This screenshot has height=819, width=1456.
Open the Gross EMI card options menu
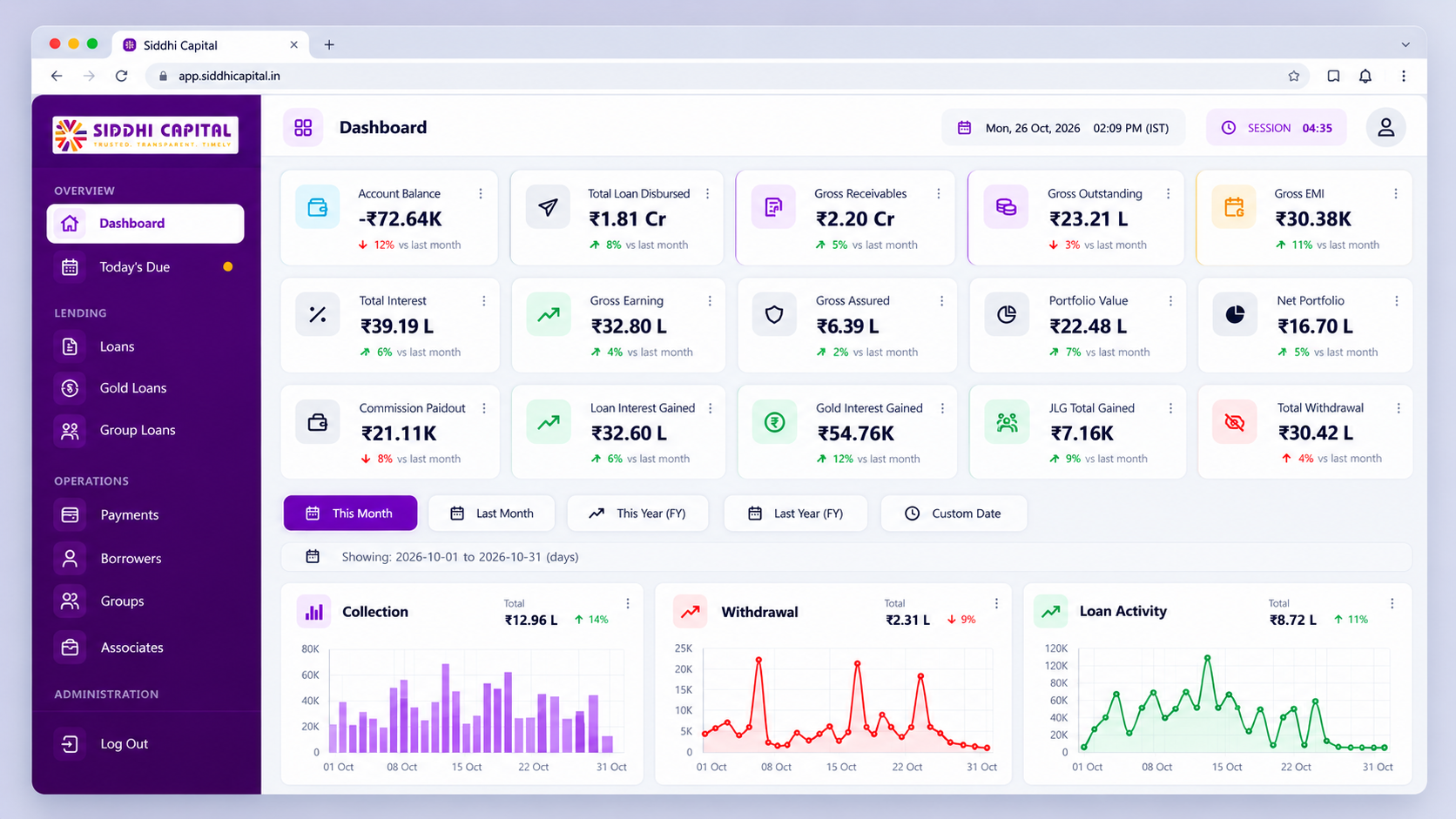coord(1396,194)
